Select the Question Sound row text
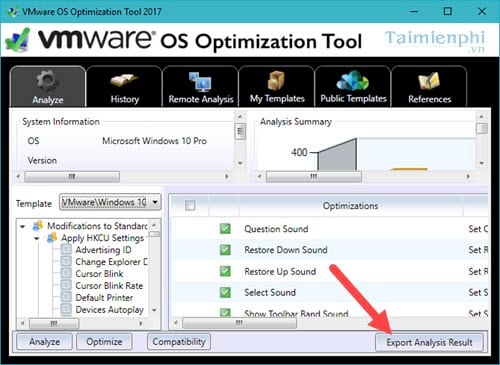 [x=276, y=229]
